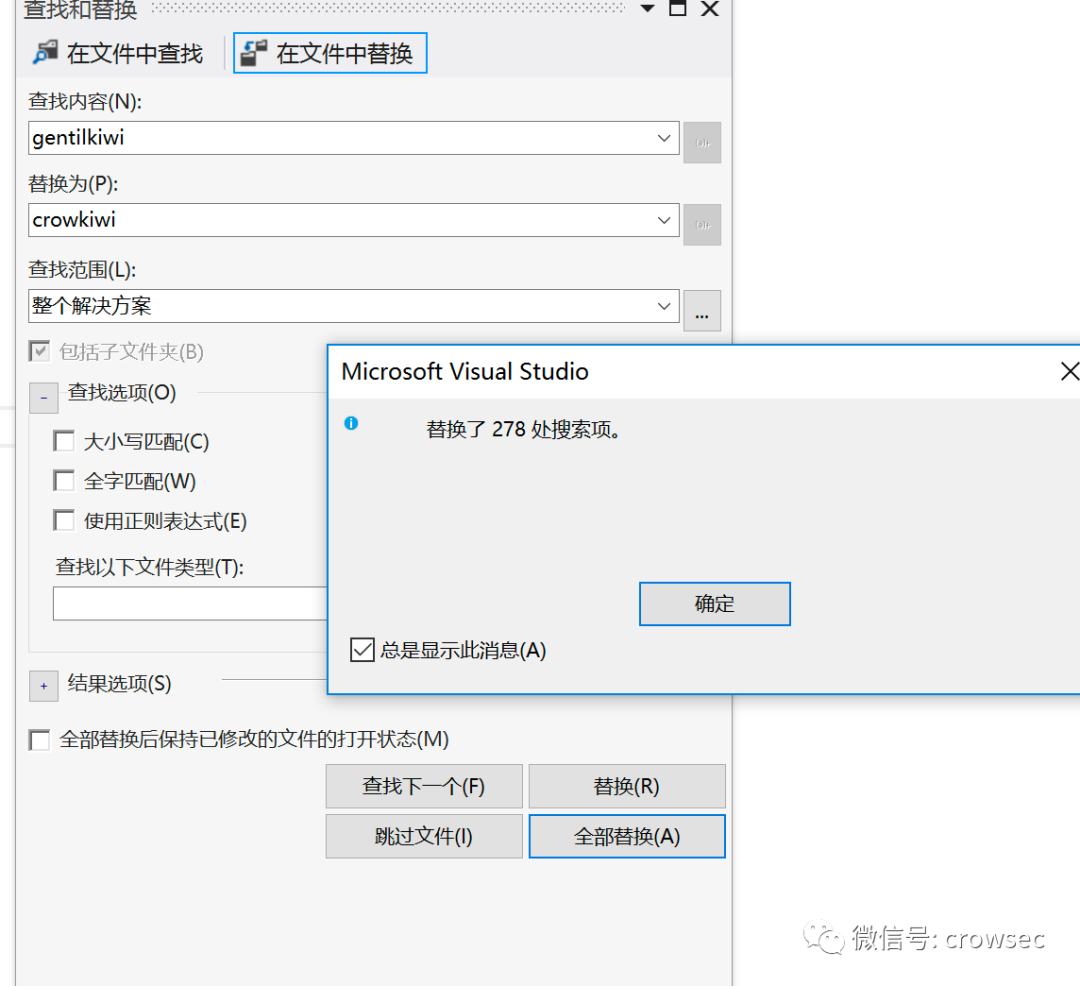Open the 查找内容 dropdown arrow

(663, 138)
